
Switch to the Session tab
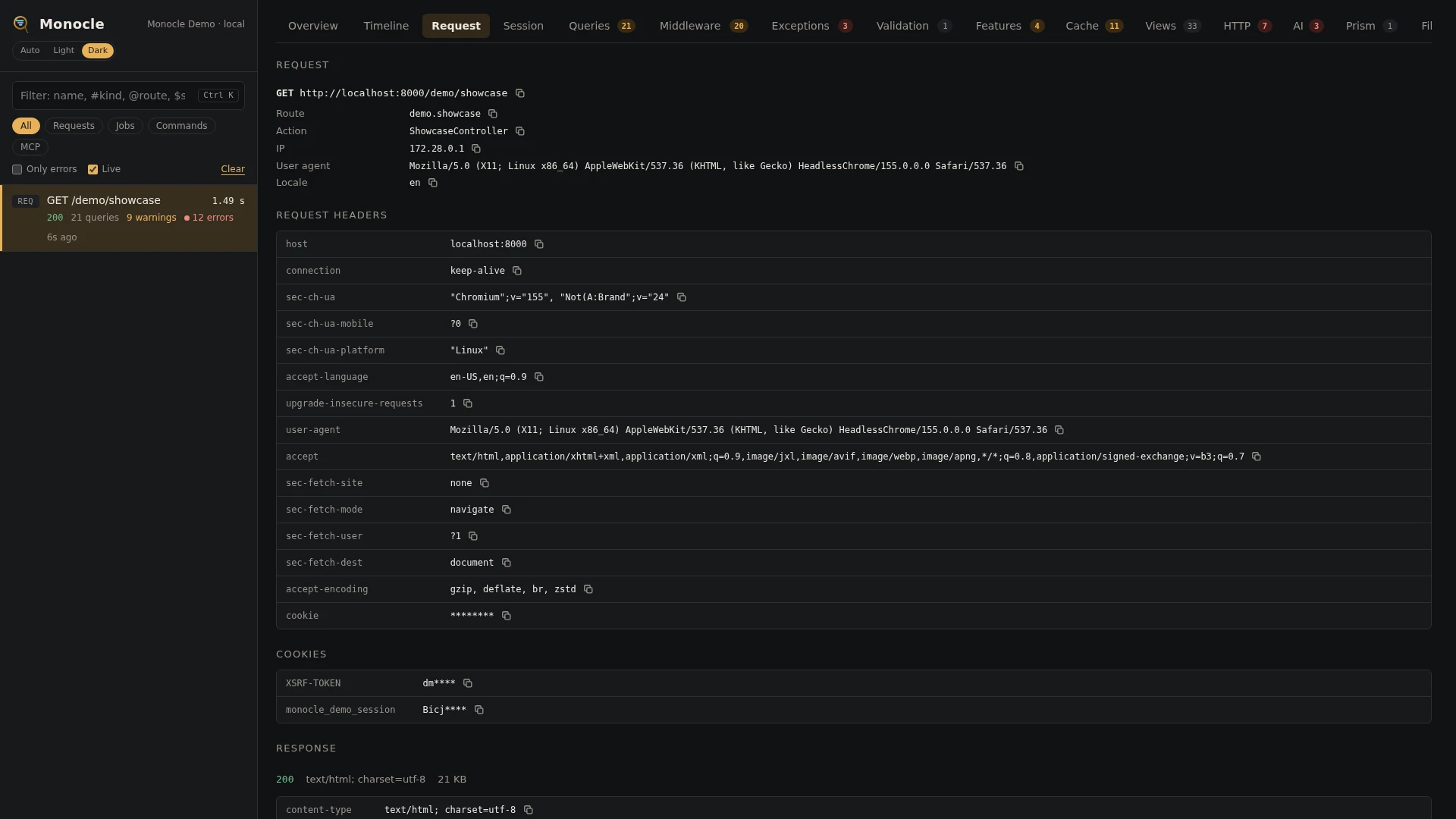coord(523,26)
